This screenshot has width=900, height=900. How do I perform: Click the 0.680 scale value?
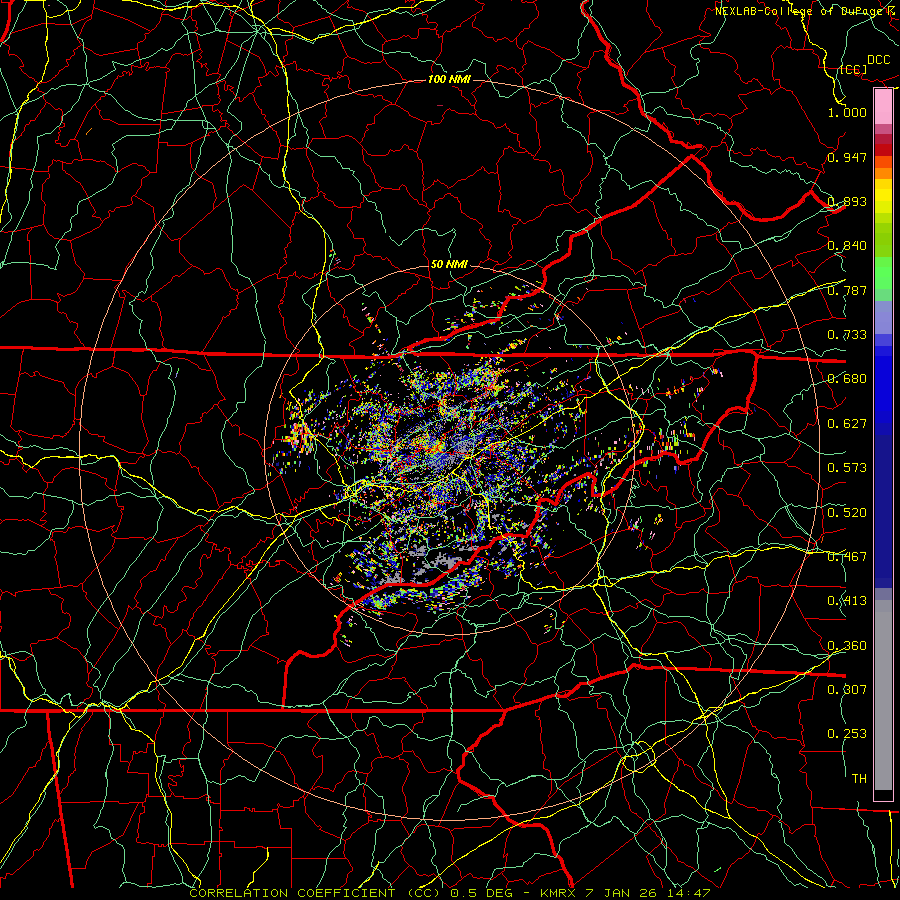847,378
